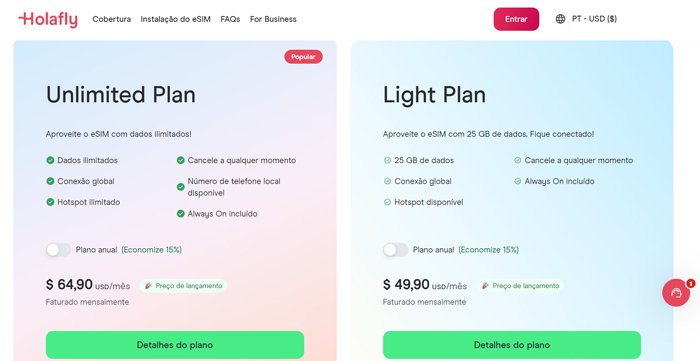Enable Plano anual switch on Light Plan

395,250
